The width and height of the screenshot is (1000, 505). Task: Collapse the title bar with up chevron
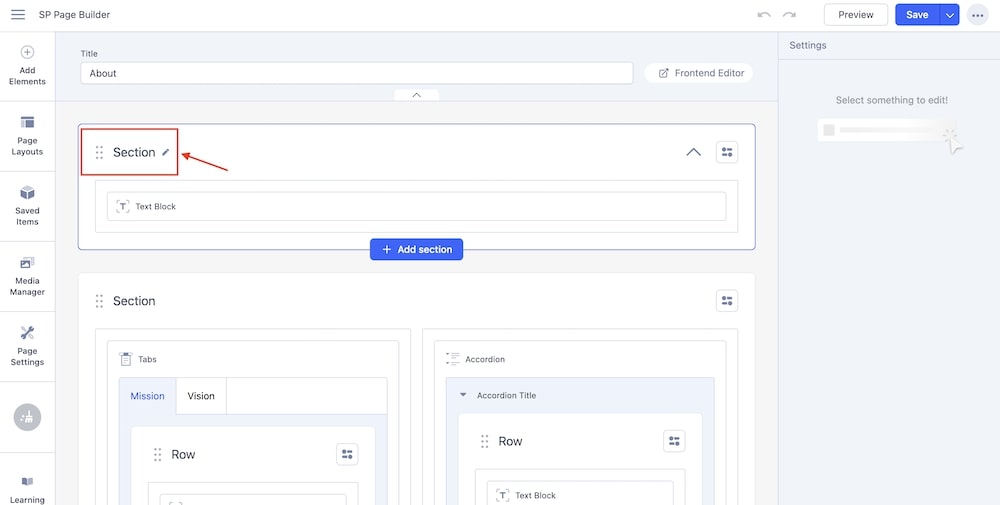click(416, 95)
